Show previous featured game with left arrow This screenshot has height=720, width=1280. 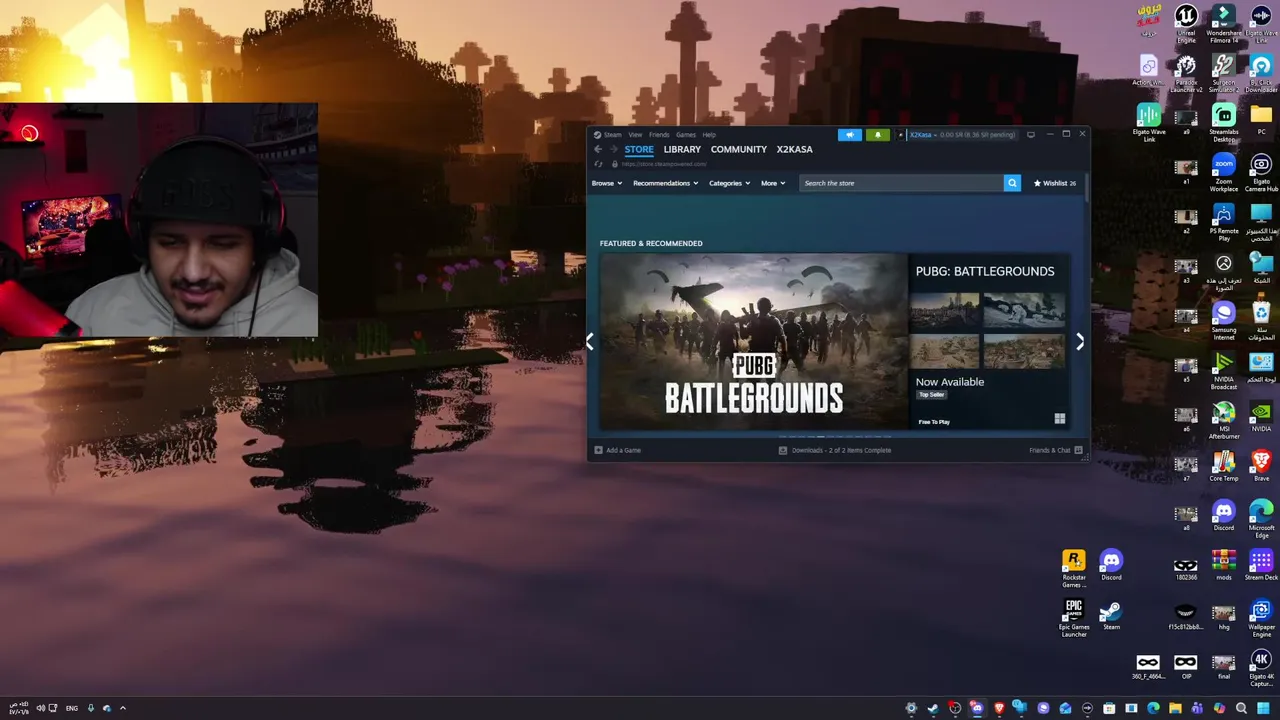[590, 342]
